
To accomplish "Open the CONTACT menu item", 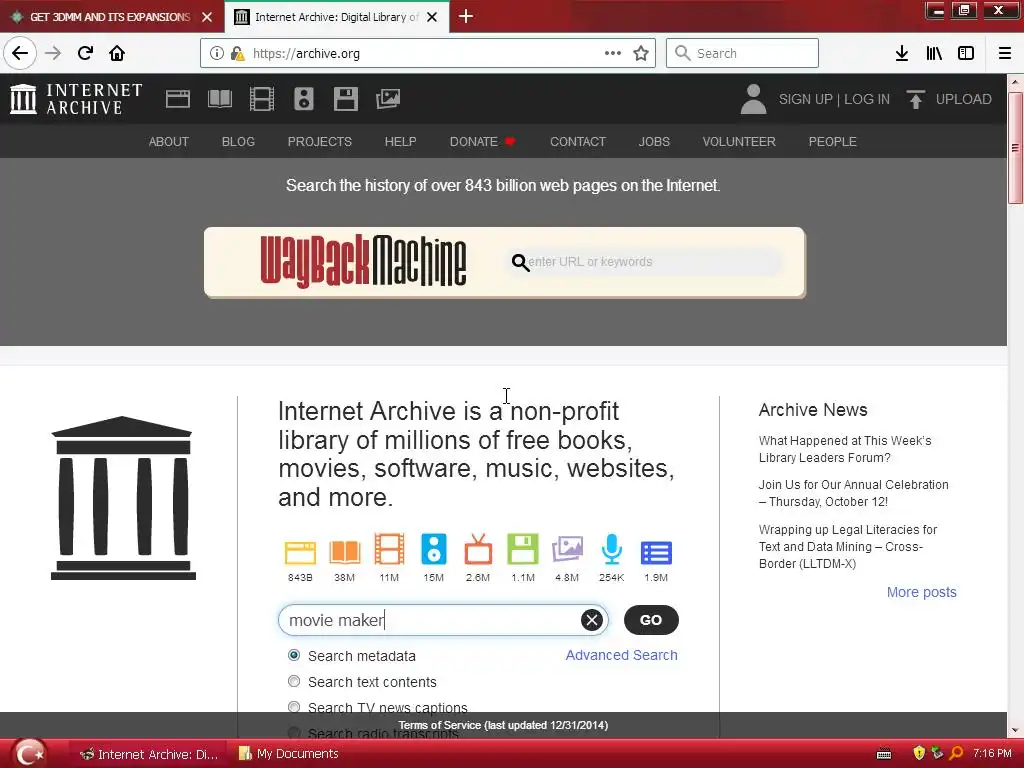I will [578, 142].
